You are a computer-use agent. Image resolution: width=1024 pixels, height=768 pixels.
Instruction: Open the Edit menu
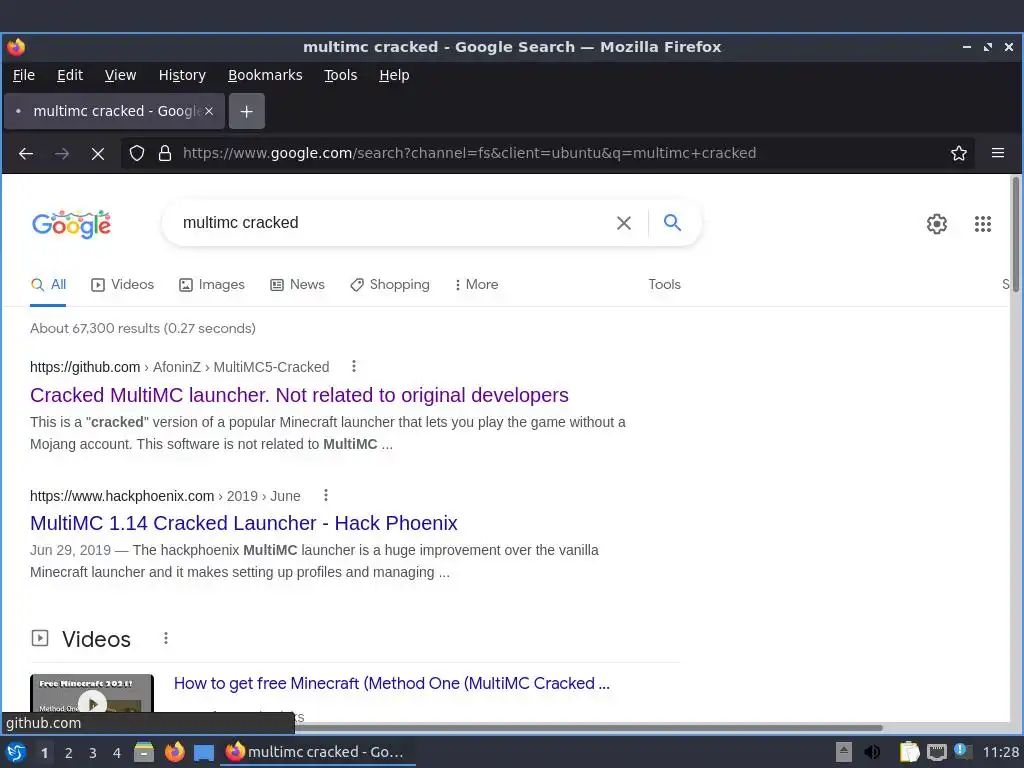point(70,75)
